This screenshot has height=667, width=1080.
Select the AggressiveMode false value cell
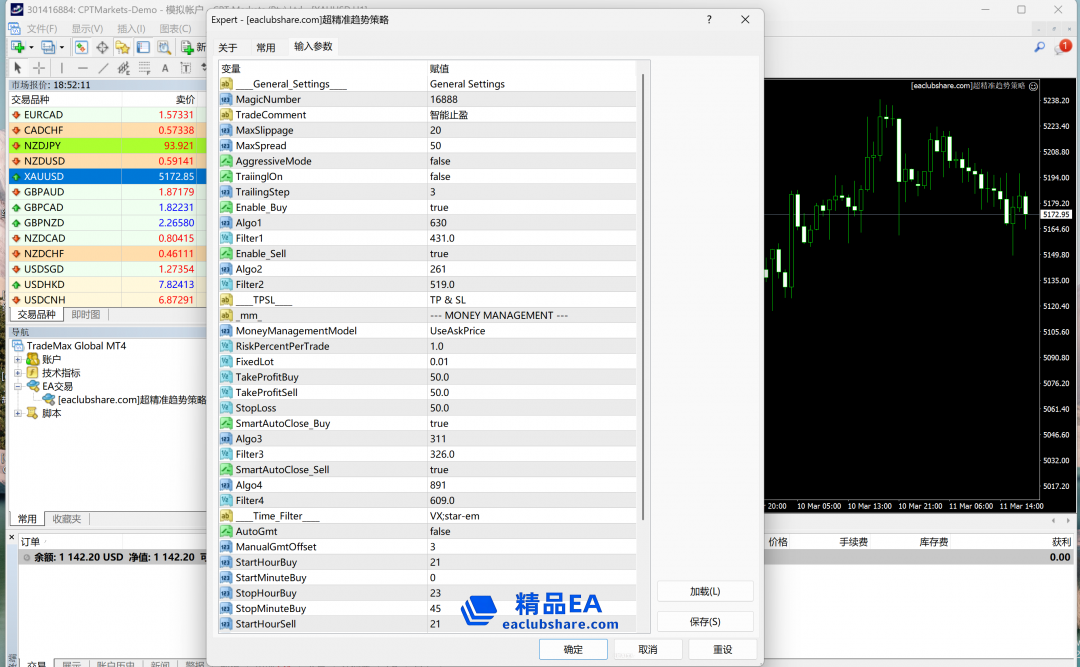coord(530,161)
